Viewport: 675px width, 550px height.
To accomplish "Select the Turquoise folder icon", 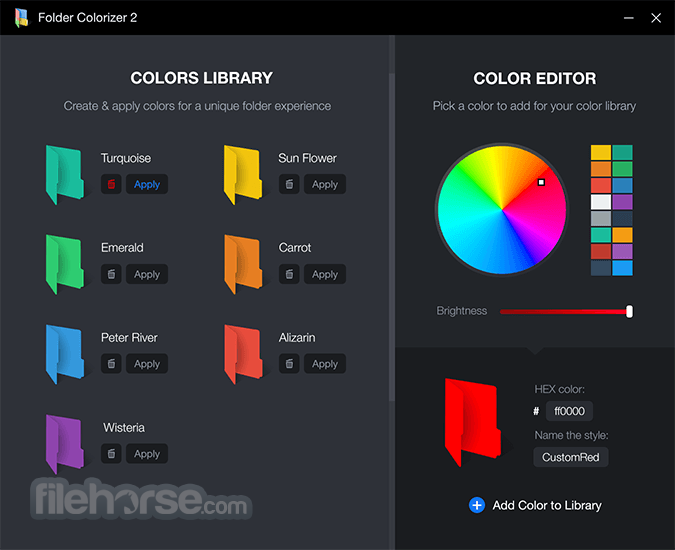I will [x=65, y=175].
